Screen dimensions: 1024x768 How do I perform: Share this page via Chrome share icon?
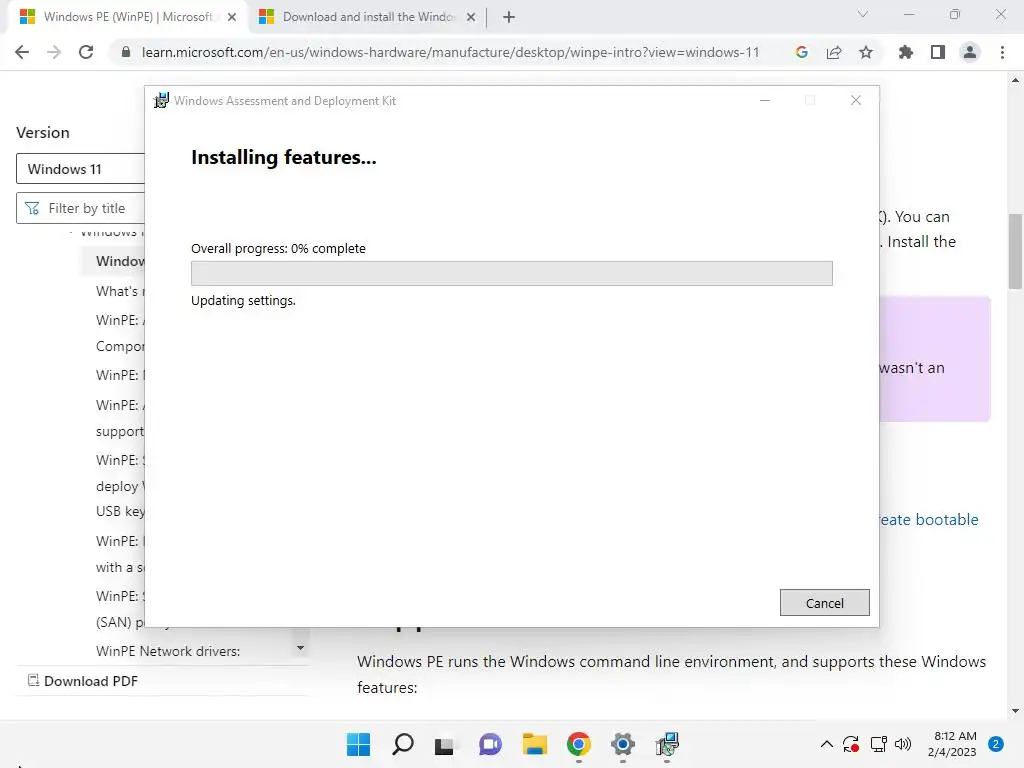click(834, 52)
